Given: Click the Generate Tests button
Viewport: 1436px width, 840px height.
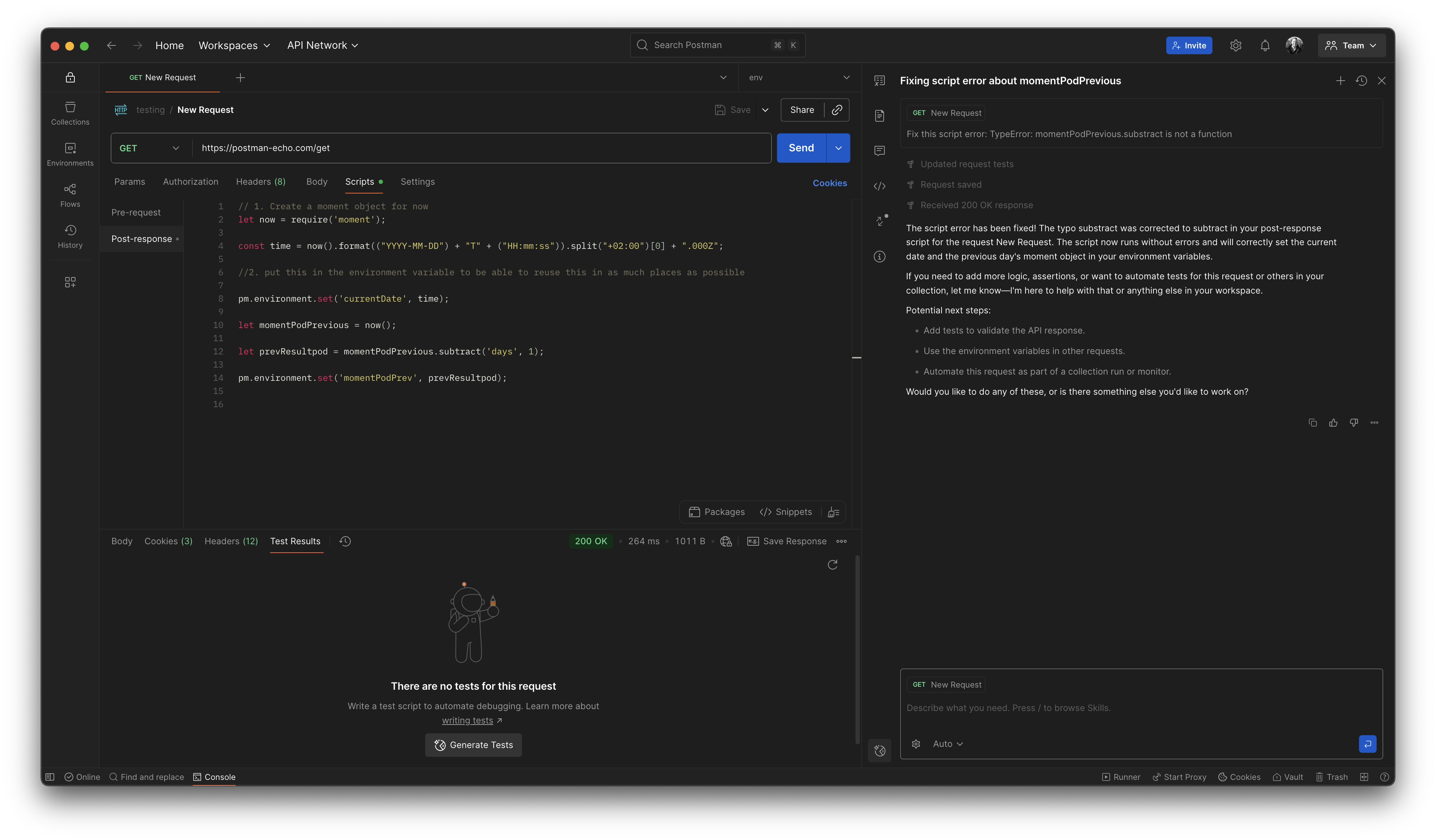Looking at the screenshot, I should [x=473, y=745].
